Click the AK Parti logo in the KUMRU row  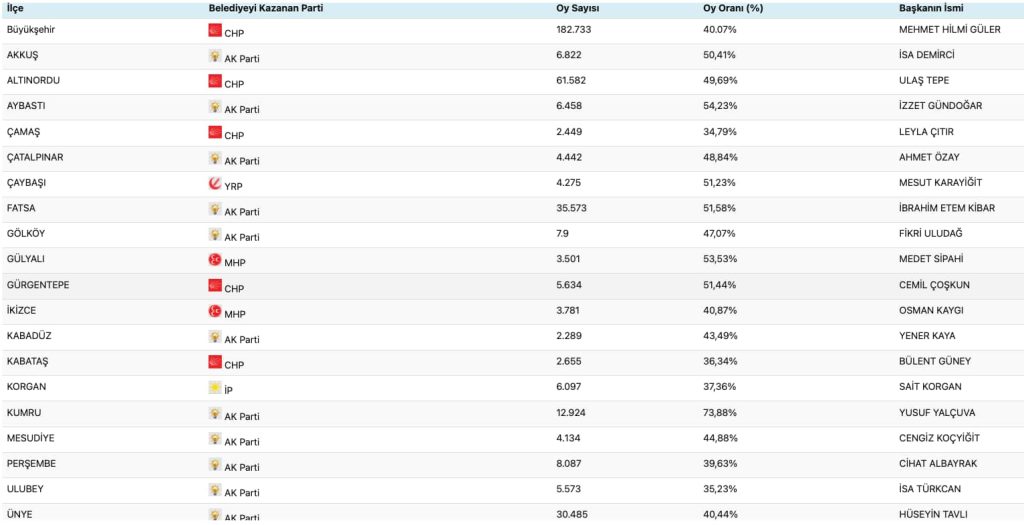point(215,413)
